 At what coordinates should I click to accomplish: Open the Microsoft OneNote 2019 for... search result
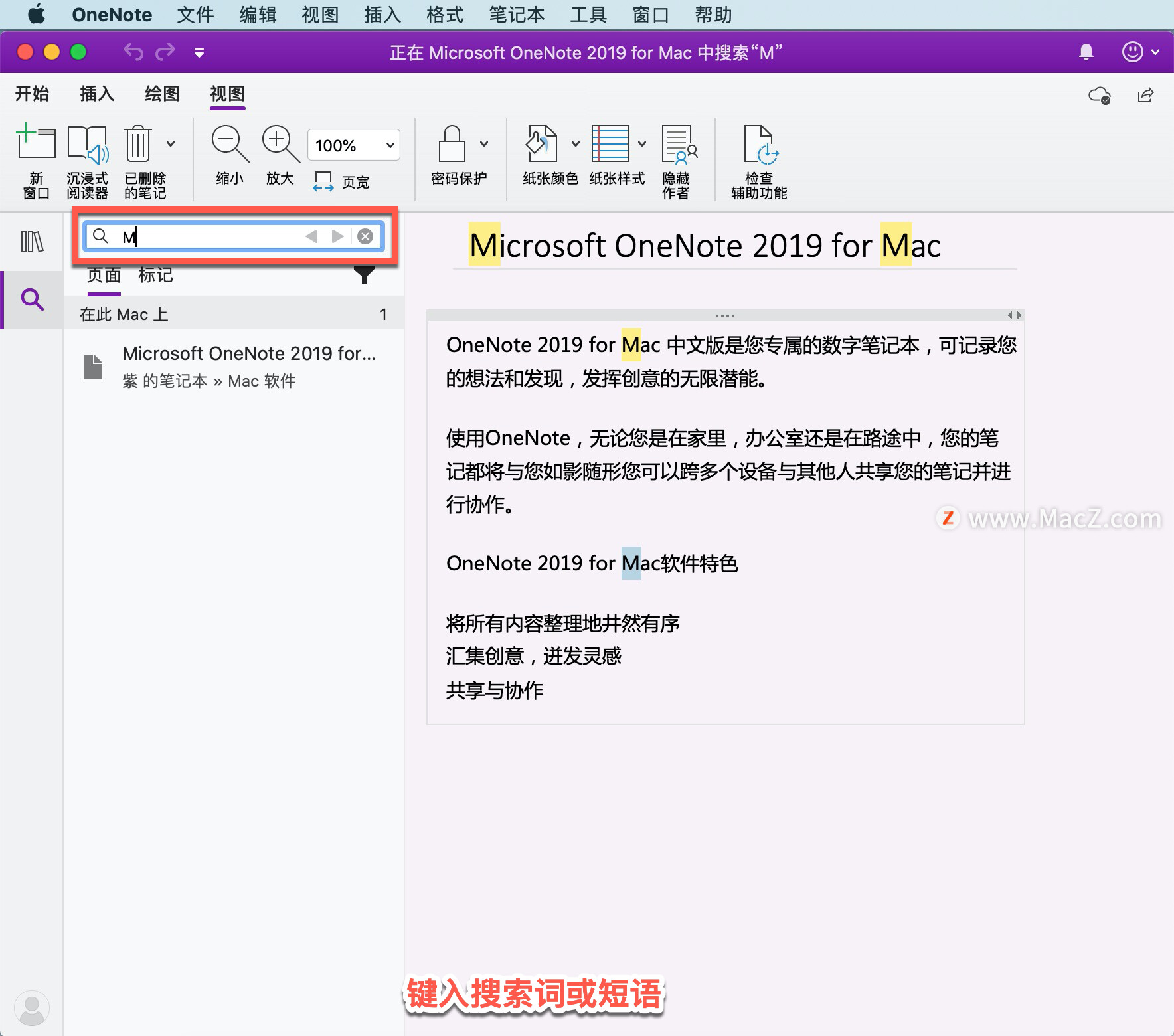coord(234,367)
